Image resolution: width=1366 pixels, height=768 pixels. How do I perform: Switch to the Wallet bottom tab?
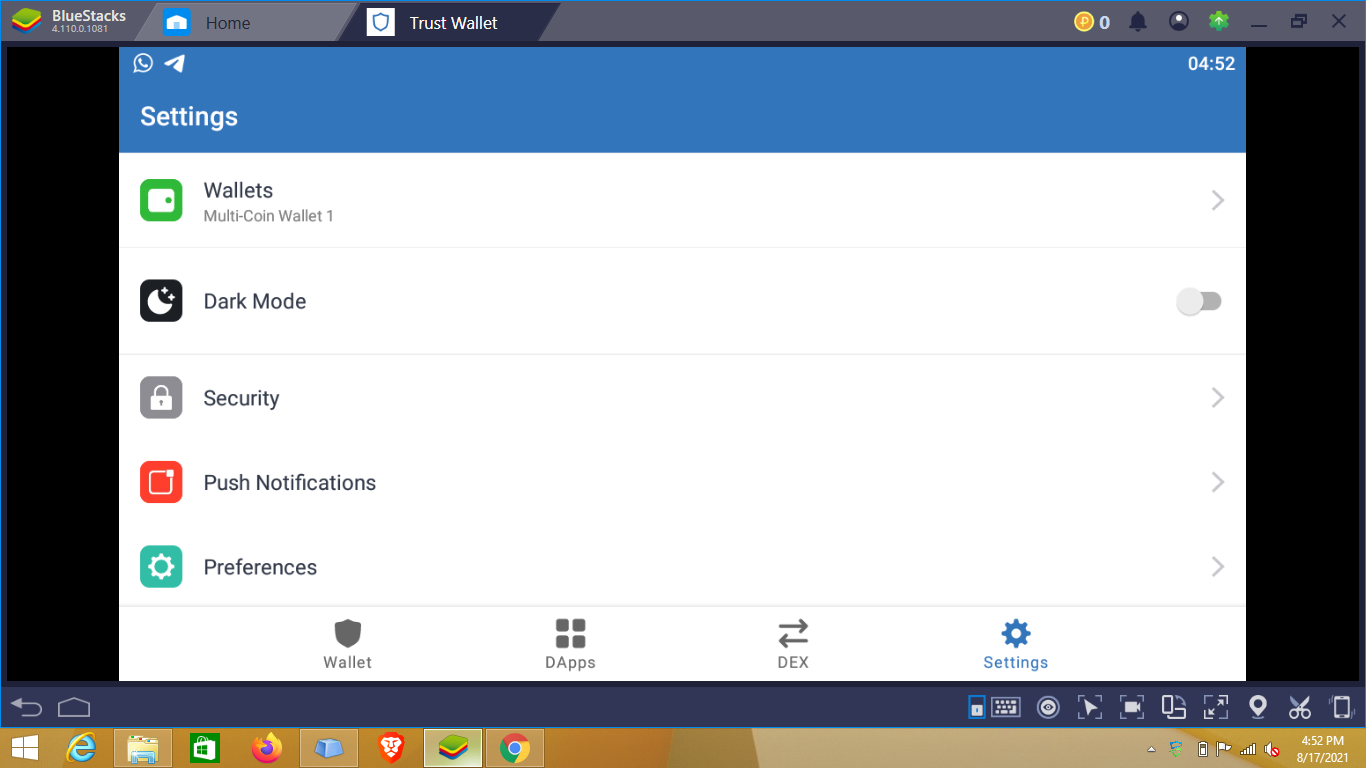[347, 644]
